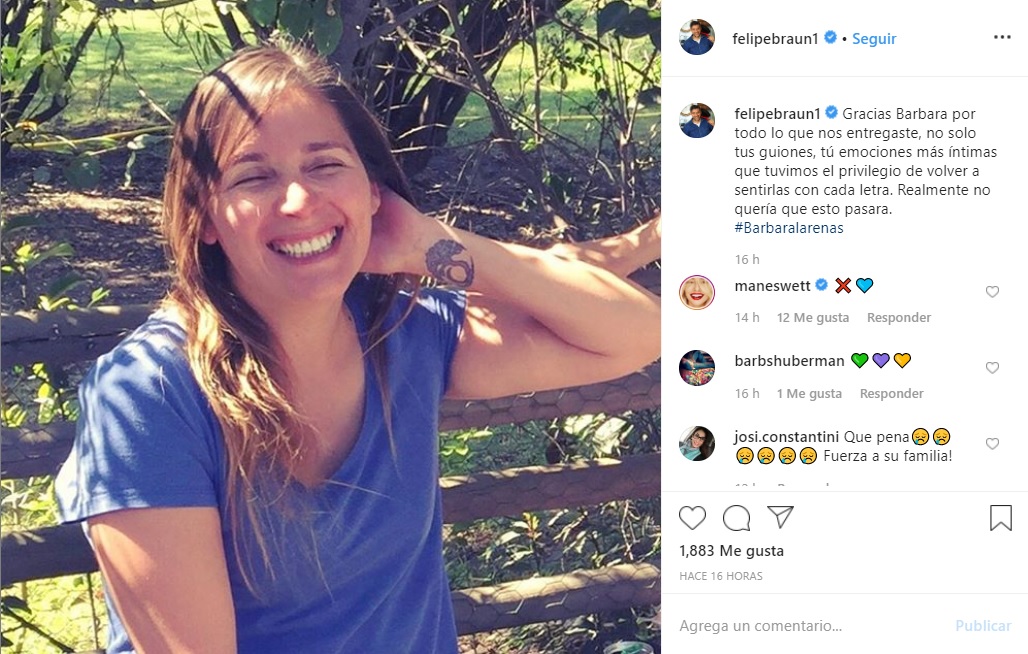1028x654 pixels.
Task: Like the post with the heart icon
Action: pos(692,517)
